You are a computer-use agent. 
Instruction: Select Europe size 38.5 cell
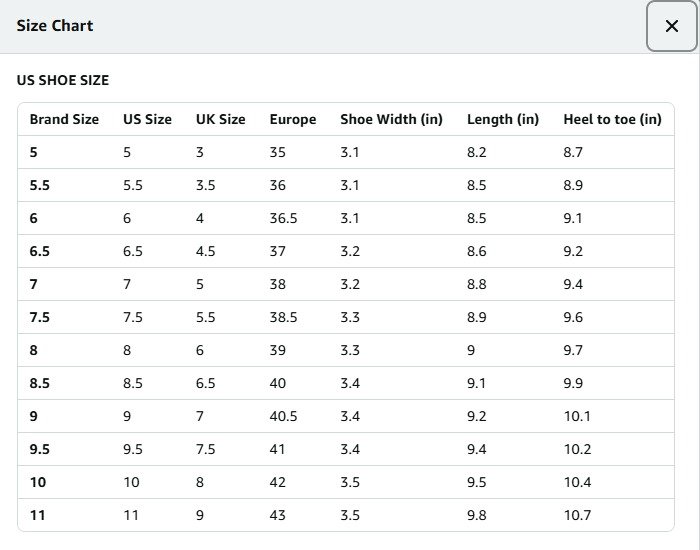[x=283, y=317]
